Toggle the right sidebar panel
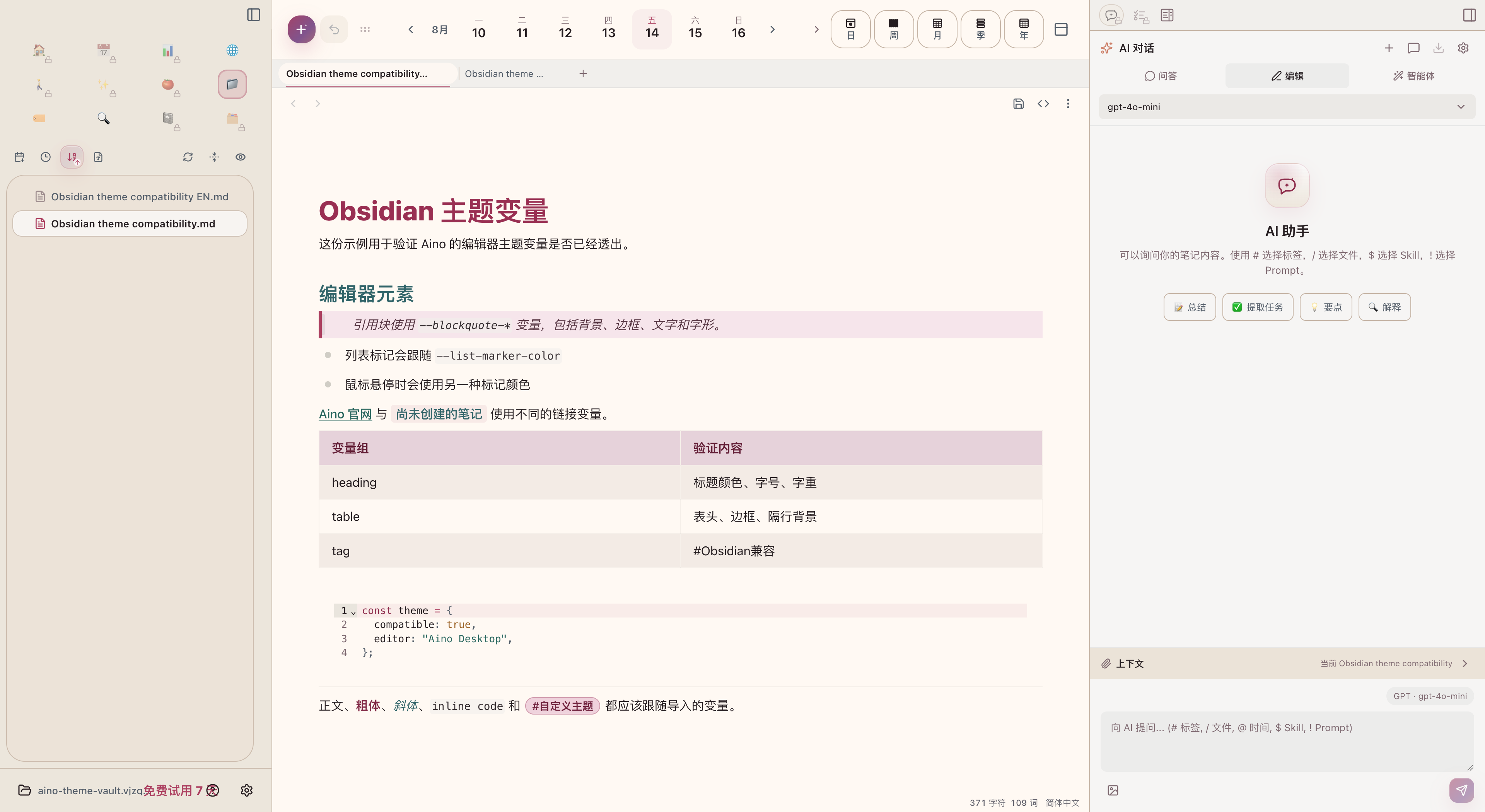 coord(1470,15)
